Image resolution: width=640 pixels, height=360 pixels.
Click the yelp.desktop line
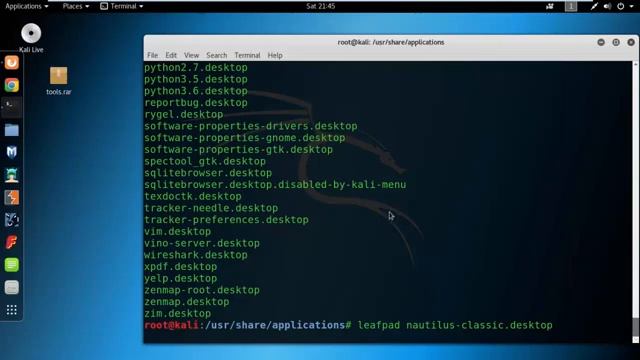tap(180, 278)
